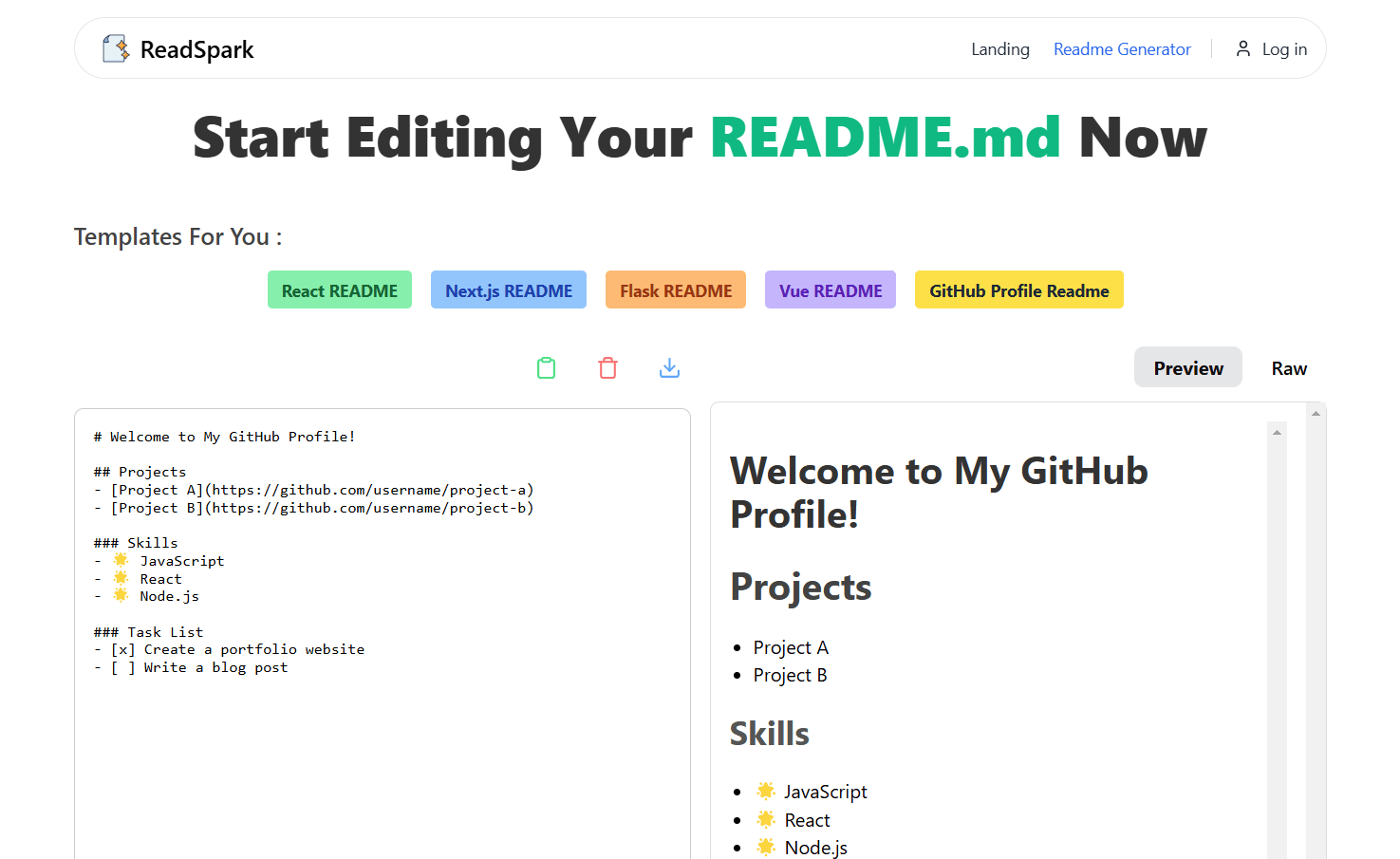The image size is (1400, 859).
Task: Click the '# Welcome to My GitHub Profile!' editor line
Action: [x=224, y=437]
